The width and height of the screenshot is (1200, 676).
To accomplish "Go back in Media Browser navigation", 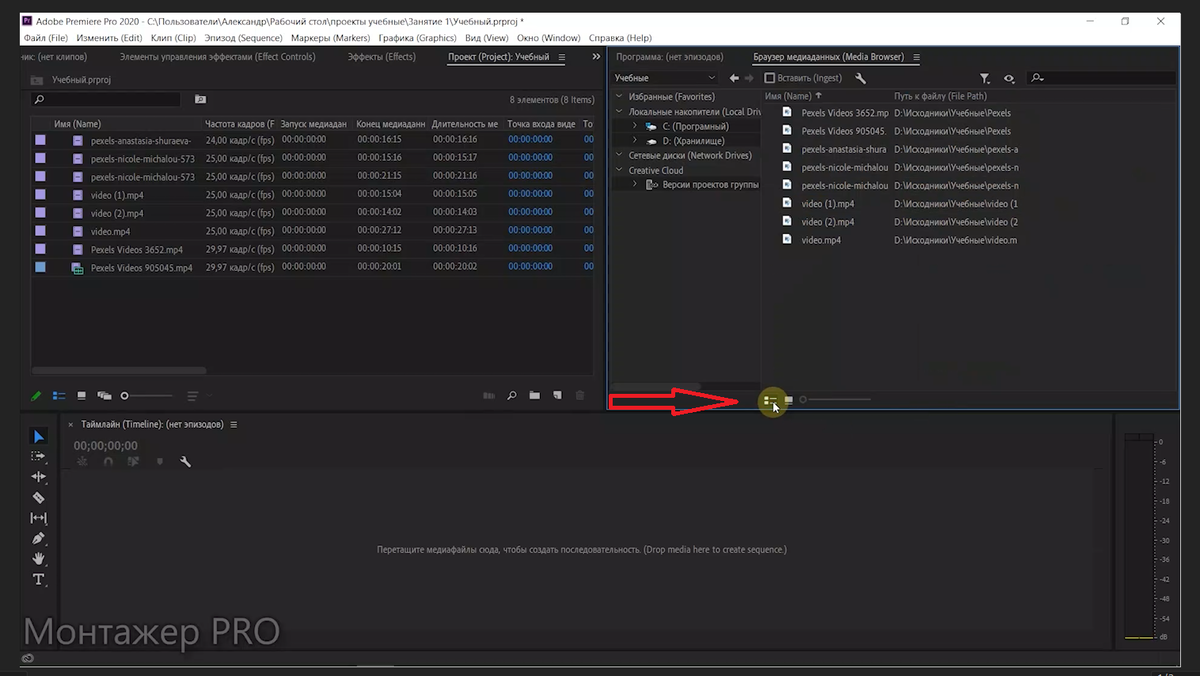I will tap(734, 78).
